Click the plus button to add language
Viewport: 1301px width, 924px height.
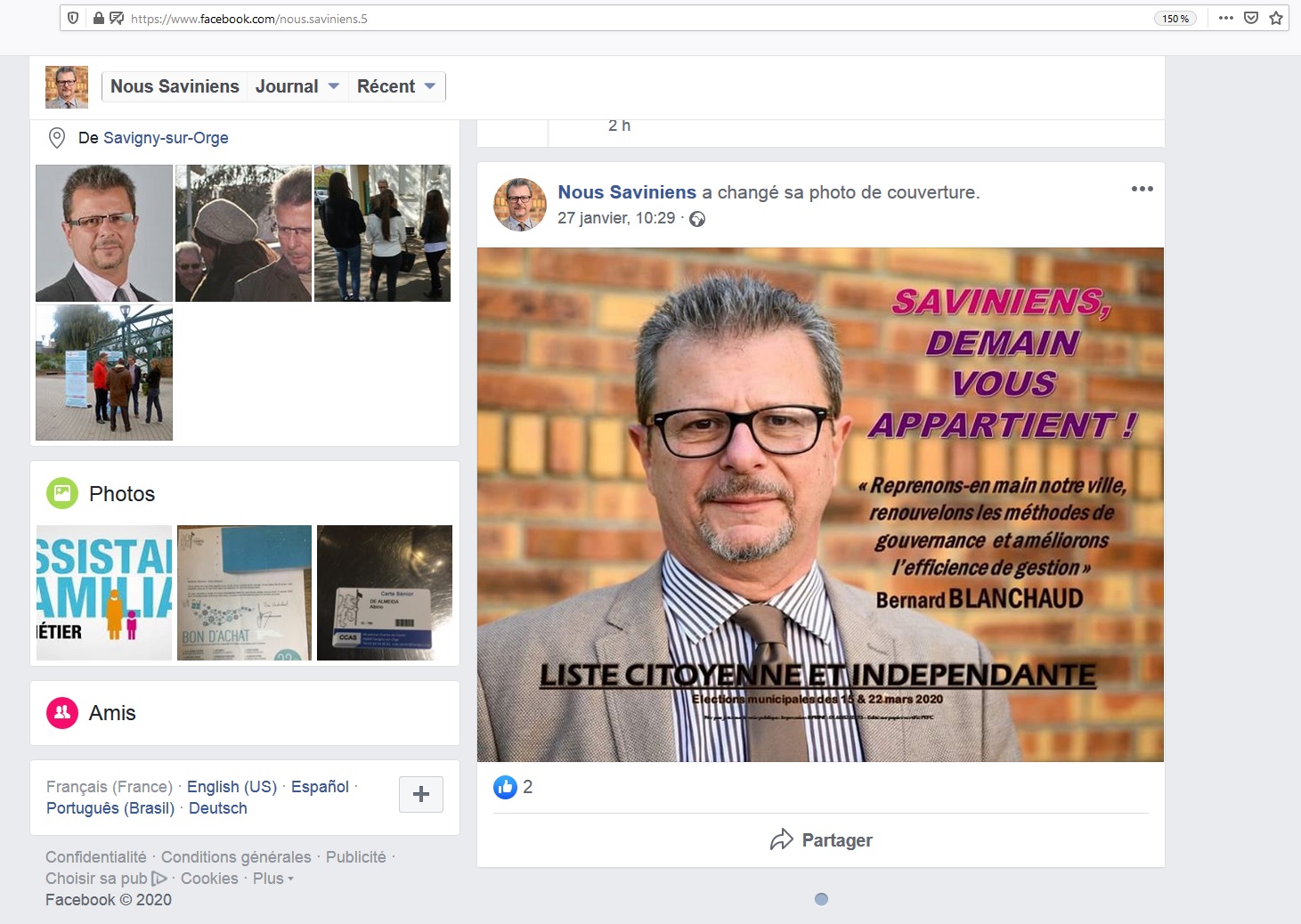(x=421, y=794)
